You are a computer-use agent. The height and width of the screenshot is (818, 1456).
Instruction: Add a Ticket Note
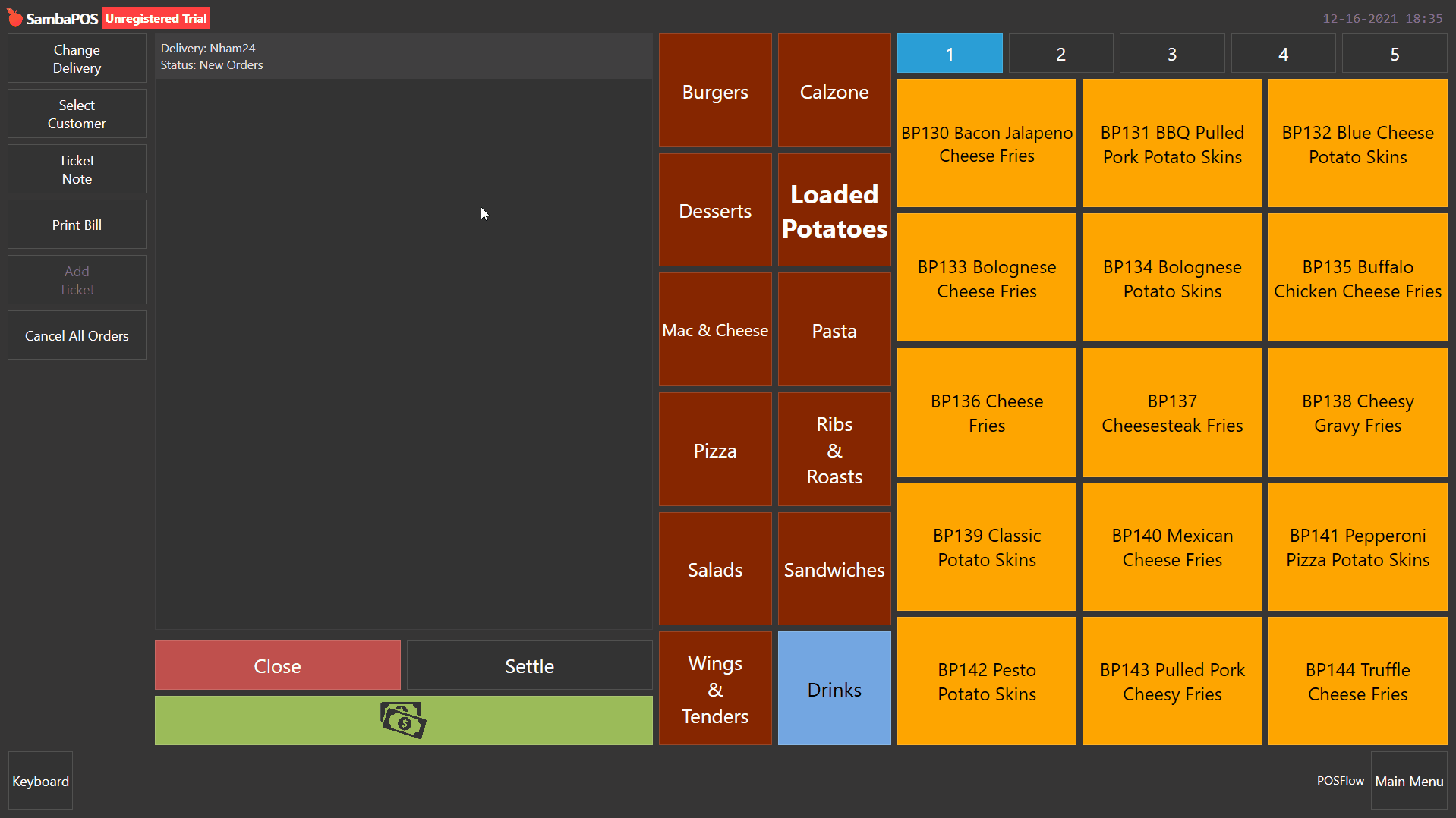pyautogui.click(x=77, y=169)
